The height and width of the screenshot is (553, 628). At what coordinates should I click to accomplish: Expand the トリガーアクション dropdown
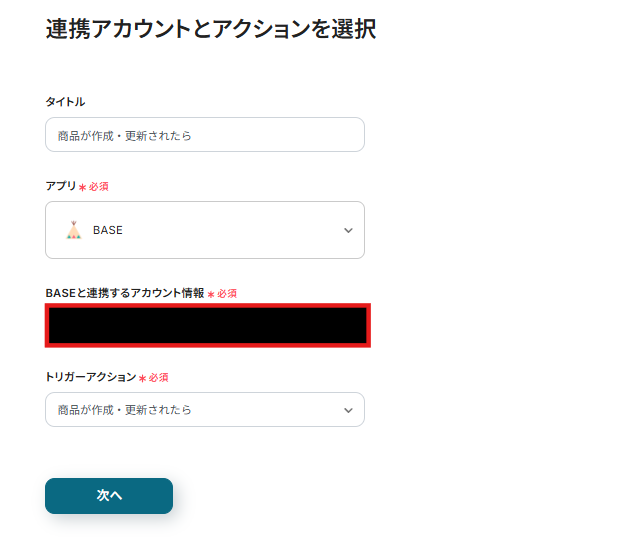[x=204, y=410]
